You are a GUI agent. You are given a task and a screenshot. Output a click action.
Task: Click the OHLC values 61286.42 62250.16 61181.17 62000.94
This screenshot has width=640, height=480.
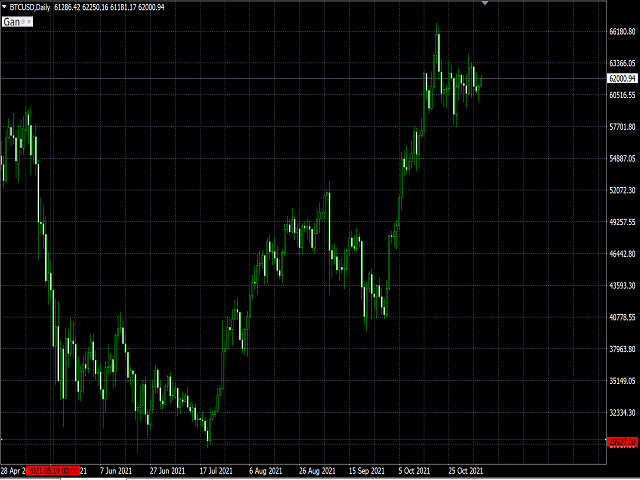109,7
